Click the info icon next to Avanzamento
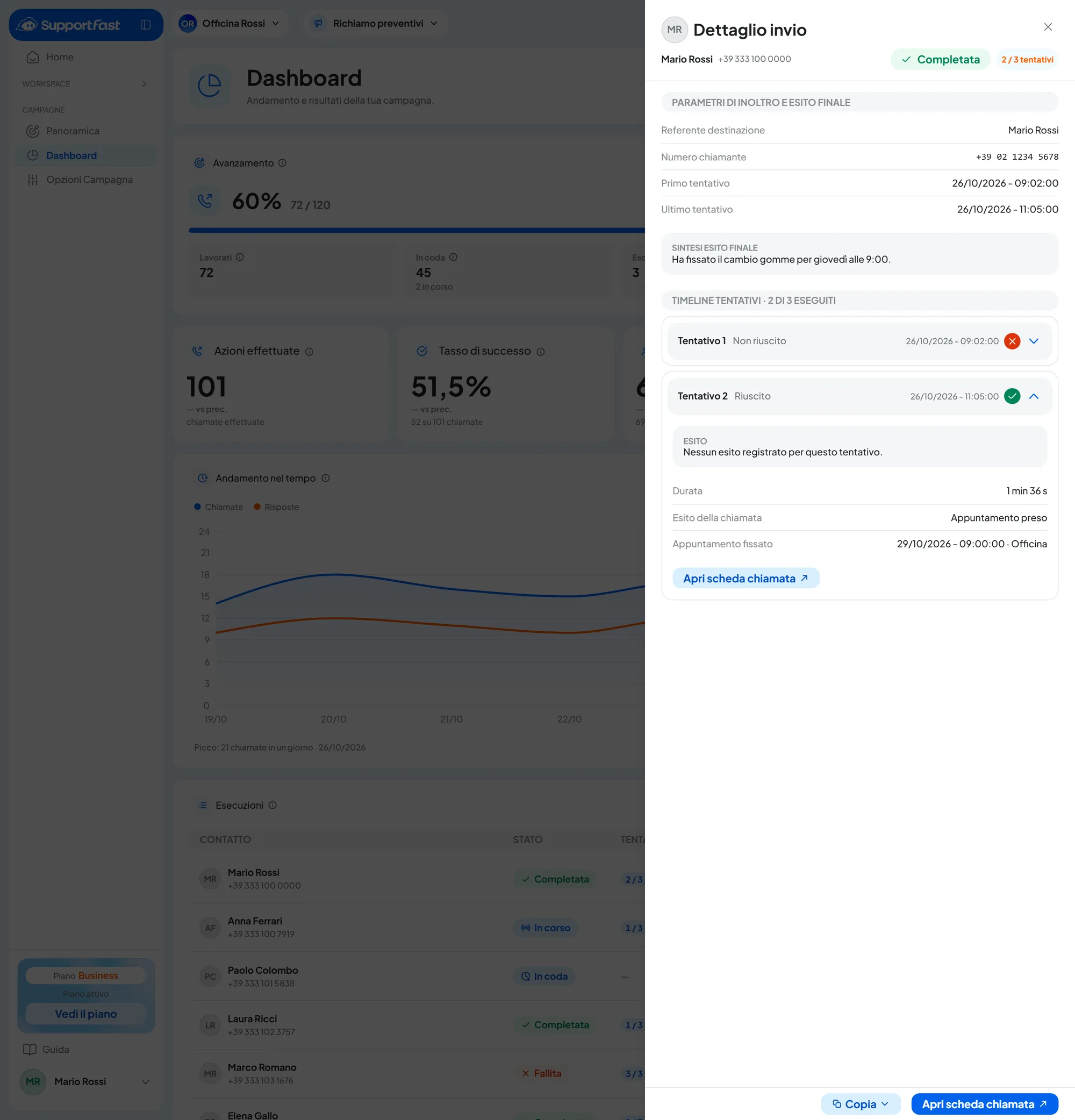This screenshot has width=1075, height=1120. (x=282, y=163)
